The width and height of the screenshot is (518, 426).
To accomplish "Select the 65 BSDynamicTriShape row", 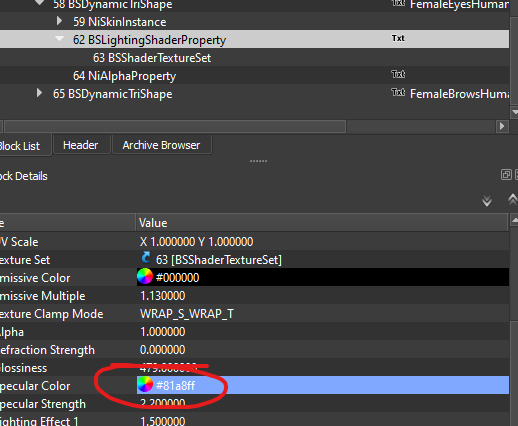I will [x=254, y=94].
